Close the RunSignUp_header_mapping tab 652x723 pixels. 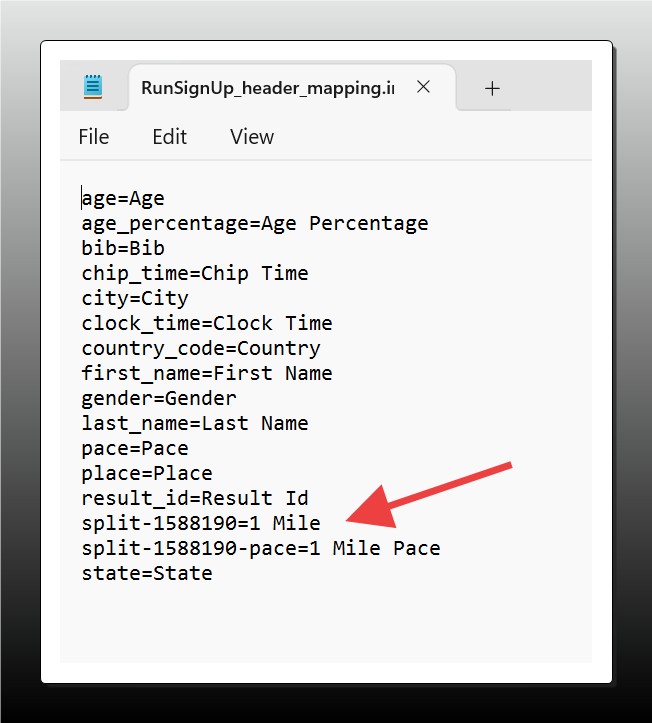(x=423, y=87)
